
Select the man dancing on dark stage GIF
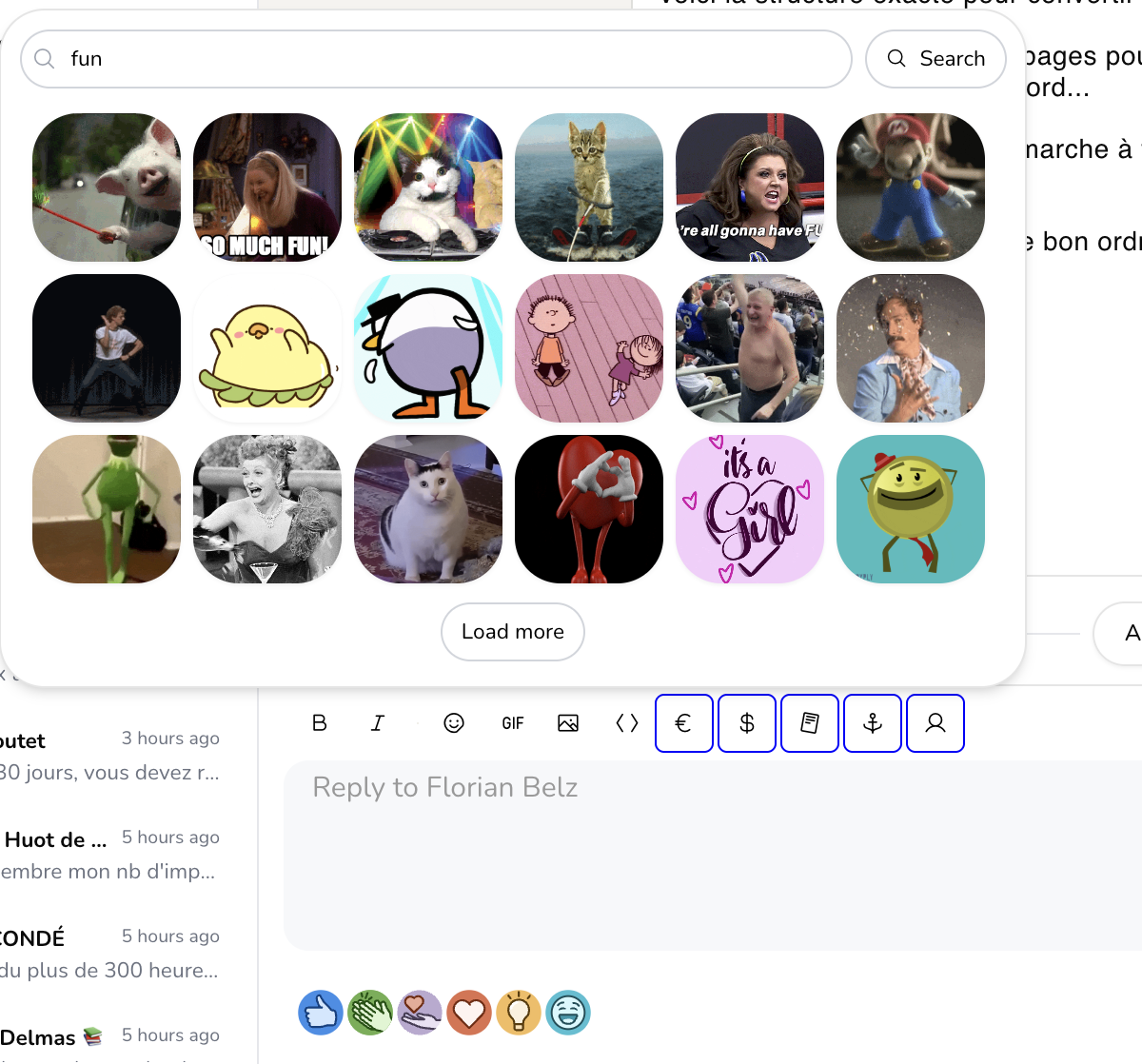coord(107,348)
